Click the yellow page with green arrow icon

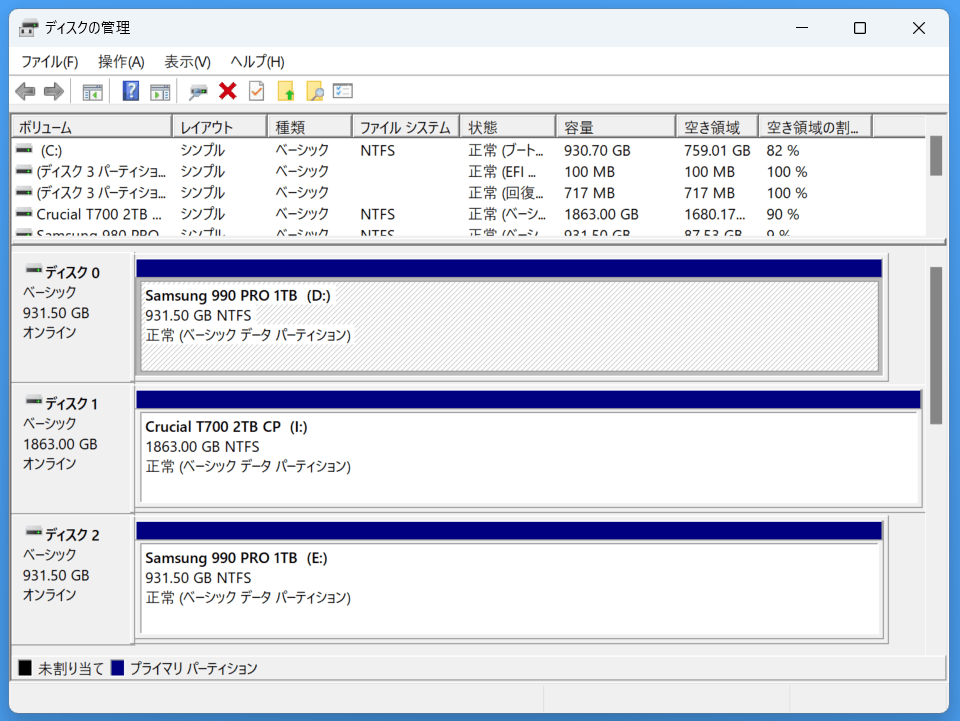tap(286, 91)
